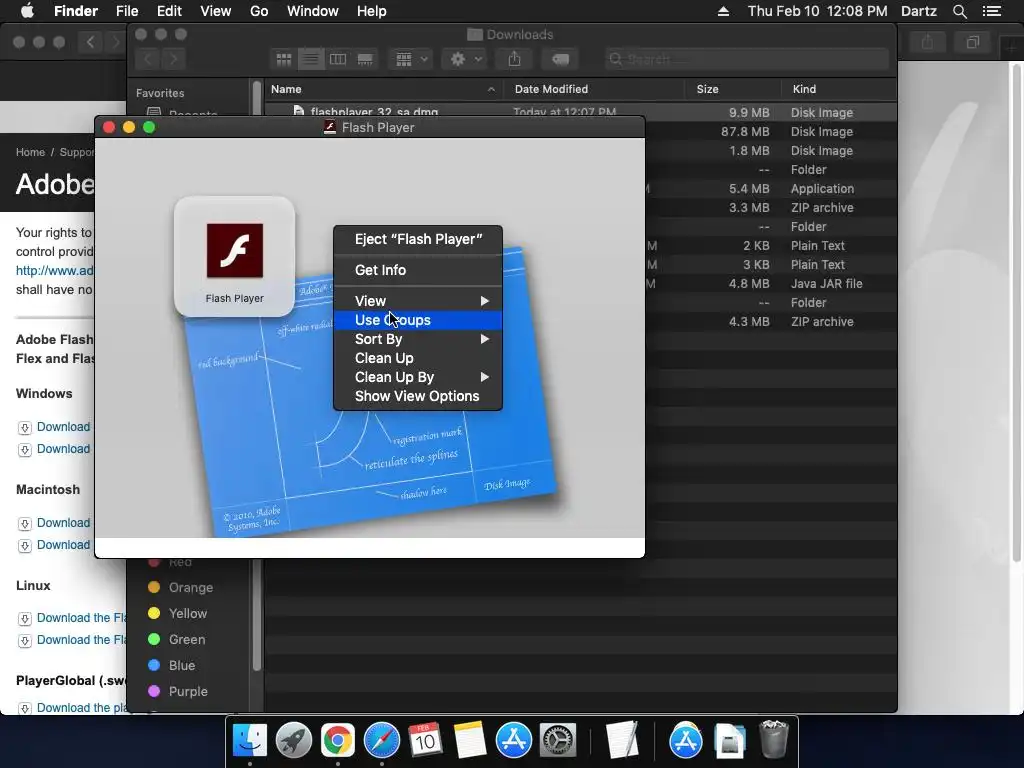
Task: Open Launchpad from the Dock
Action: [293, 741]
